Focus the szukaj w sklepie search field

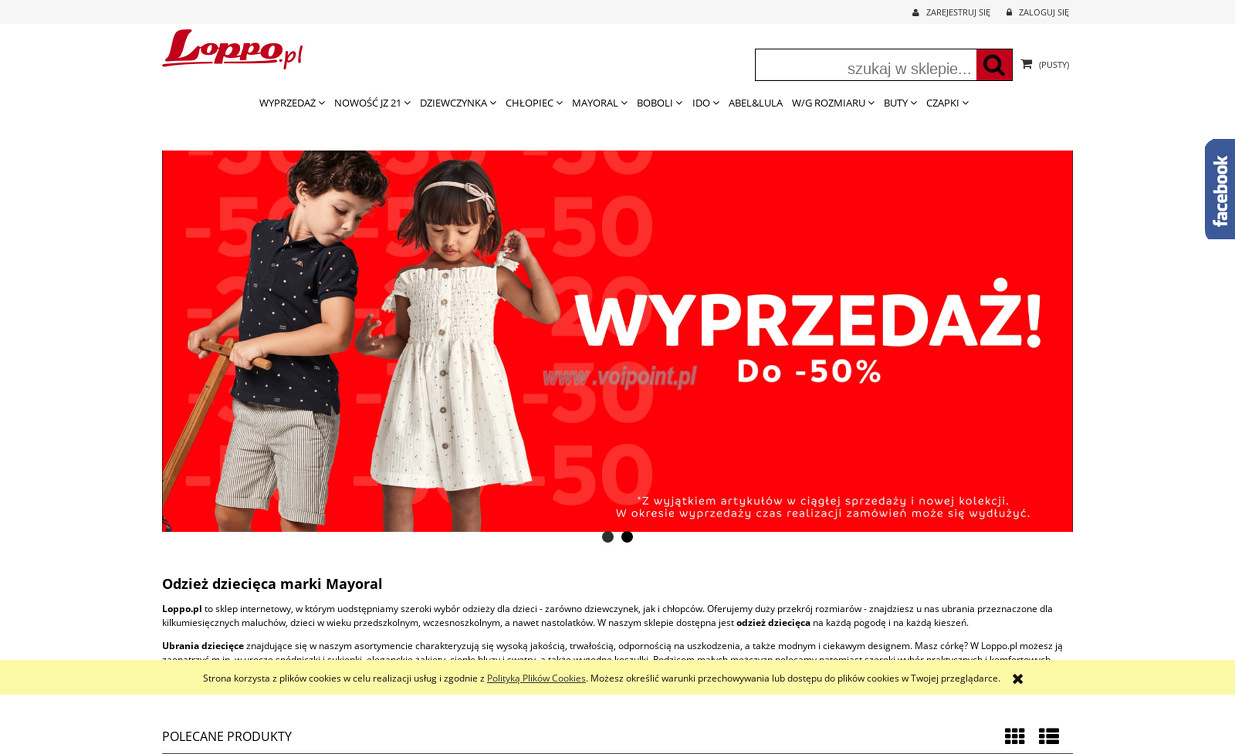[866, 65]
